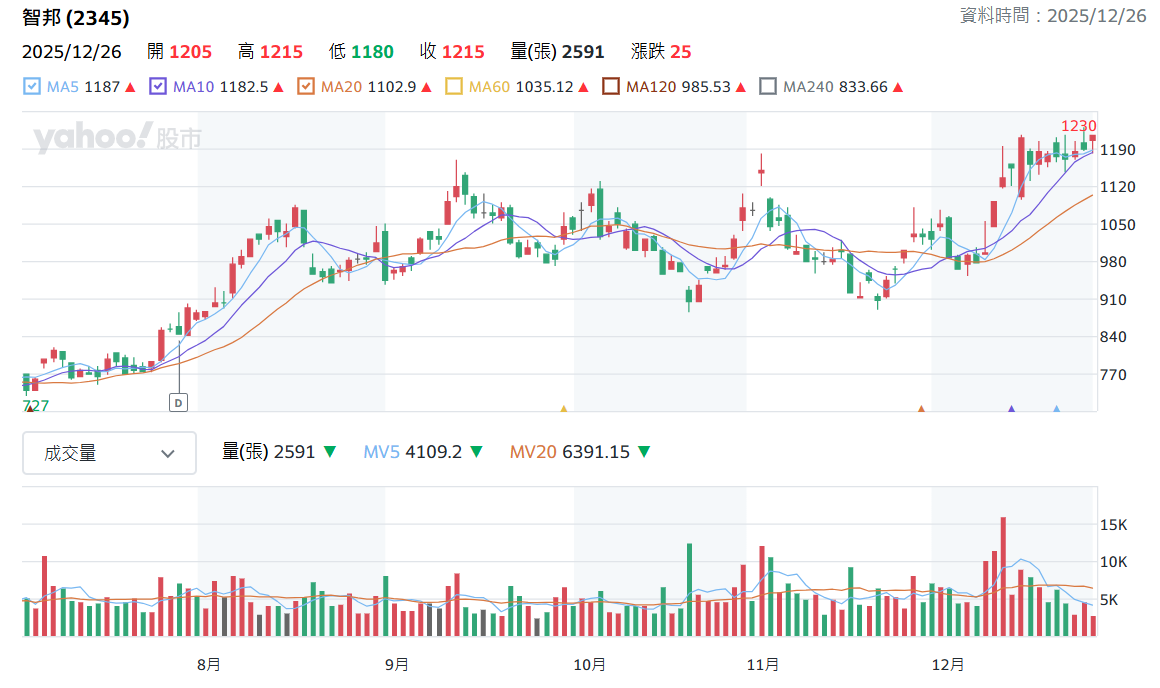Click the yellow triangle marker below October
The width and height of the screenshot is (1160, 688).
click(x=564, y=408)
